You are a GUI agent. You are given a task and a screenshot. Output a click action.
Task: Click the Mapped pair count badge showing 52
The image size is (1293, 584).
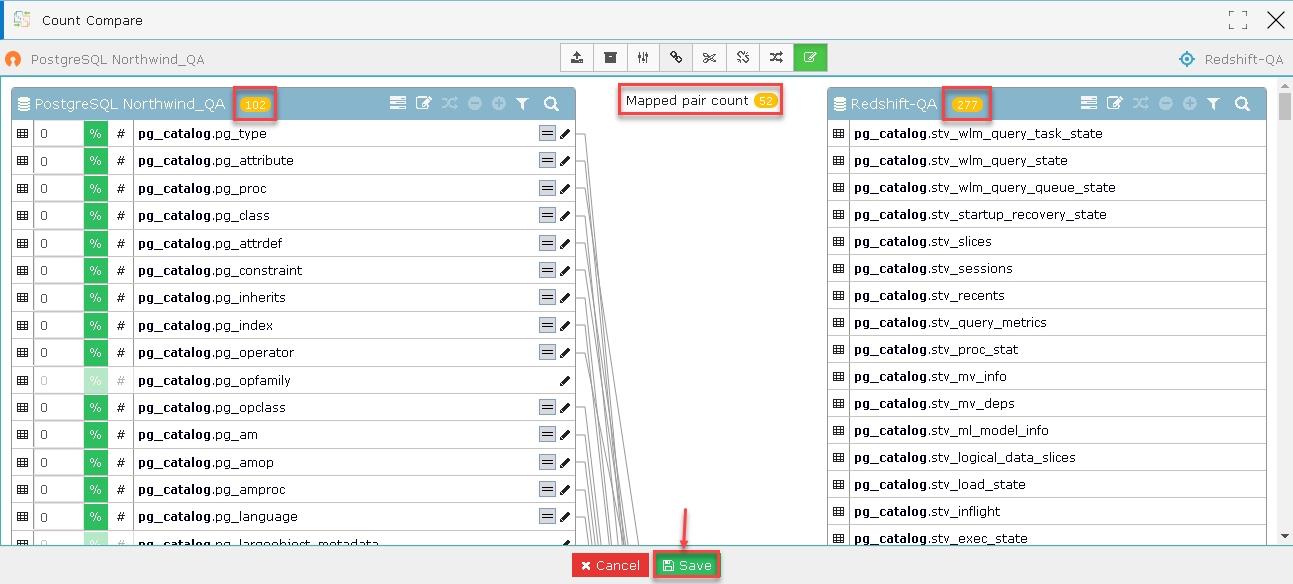coord(761,100)
